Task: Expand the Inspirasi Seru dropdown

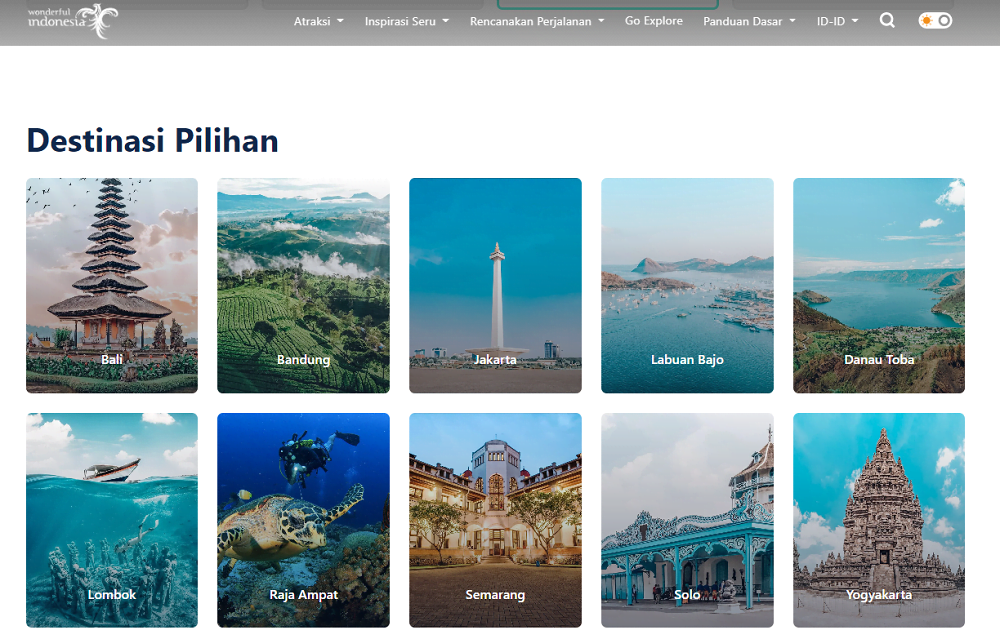Action: tap(407, 21)
